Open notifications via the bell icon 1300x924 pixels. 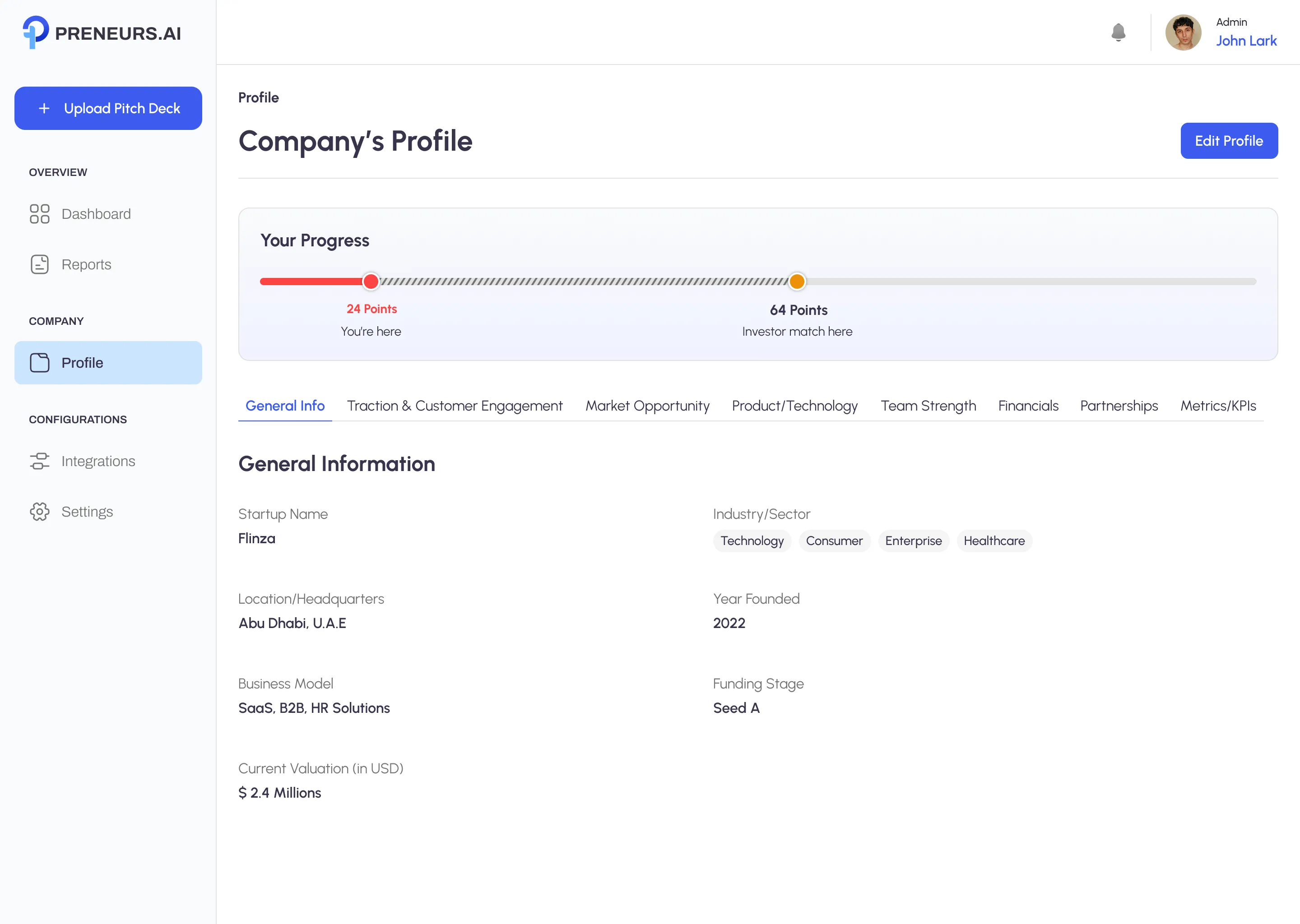[1119, 32]
